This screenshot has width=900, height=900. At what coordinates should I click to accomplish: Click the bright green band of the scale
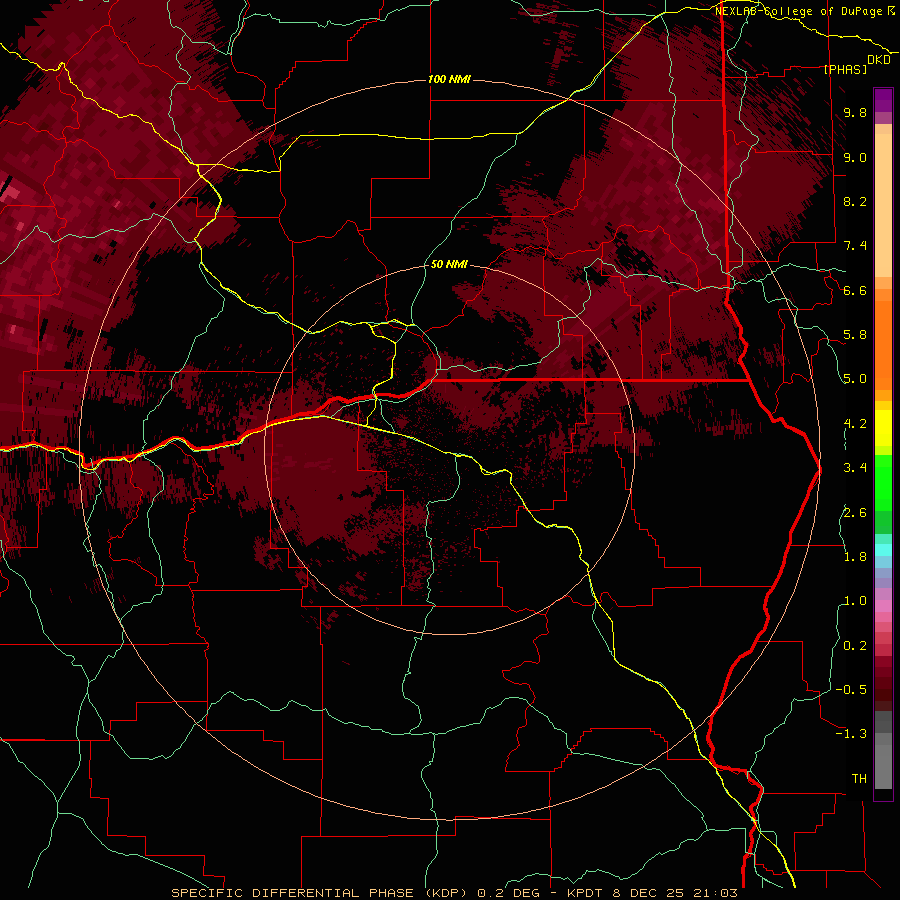[x=883, y=482]
